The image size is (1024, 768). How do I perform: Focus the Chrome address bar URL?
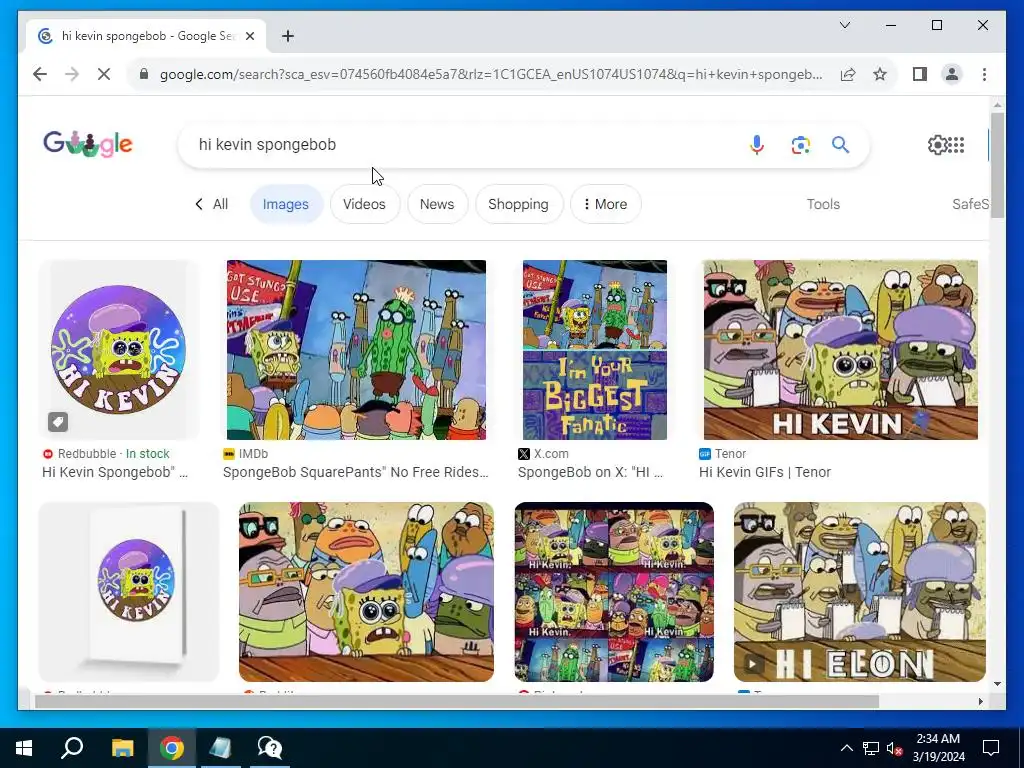[x=491, y=74]
